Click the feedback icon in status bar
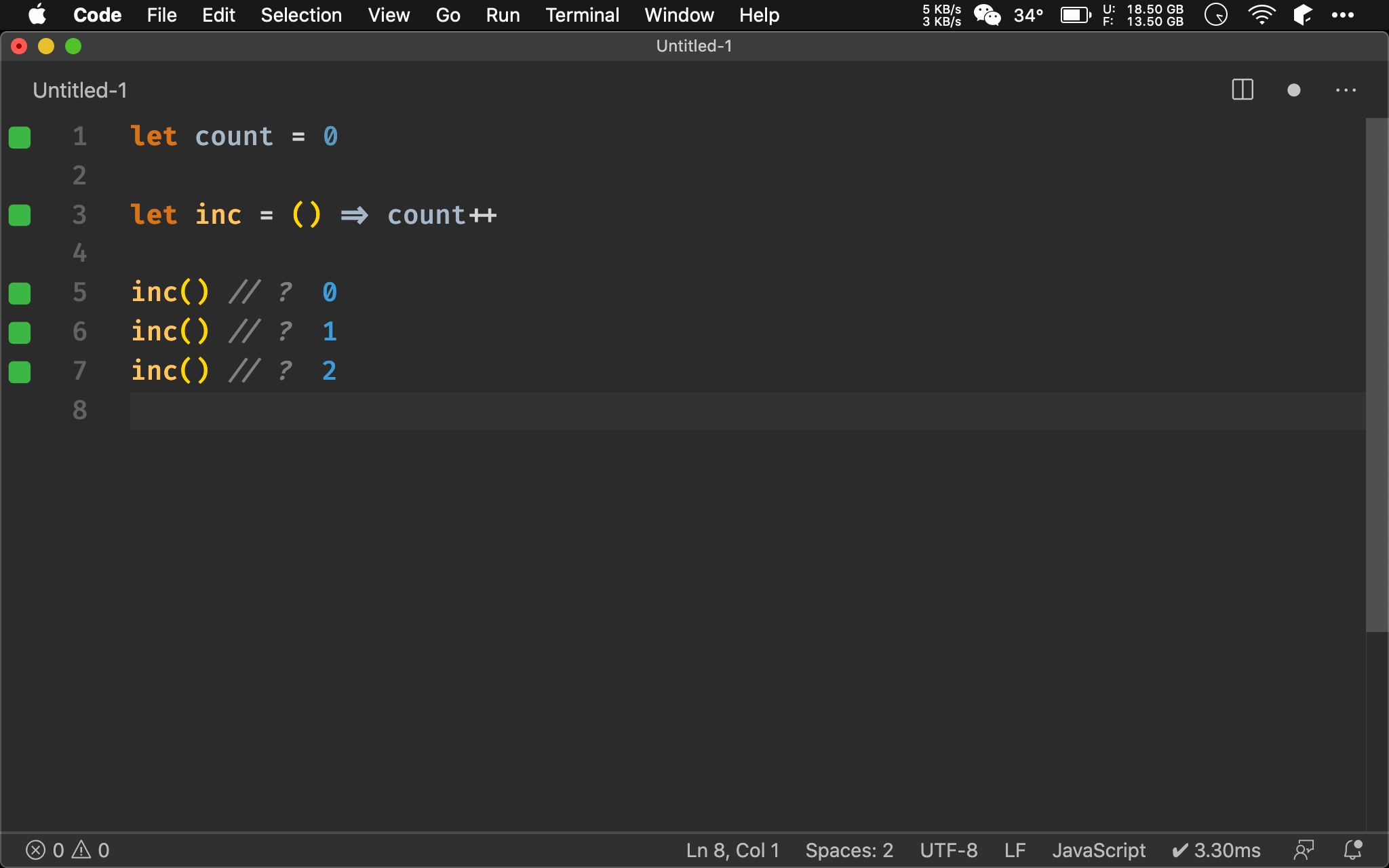The height and width of the screenshot is (868, 1389). point(1304,850)
